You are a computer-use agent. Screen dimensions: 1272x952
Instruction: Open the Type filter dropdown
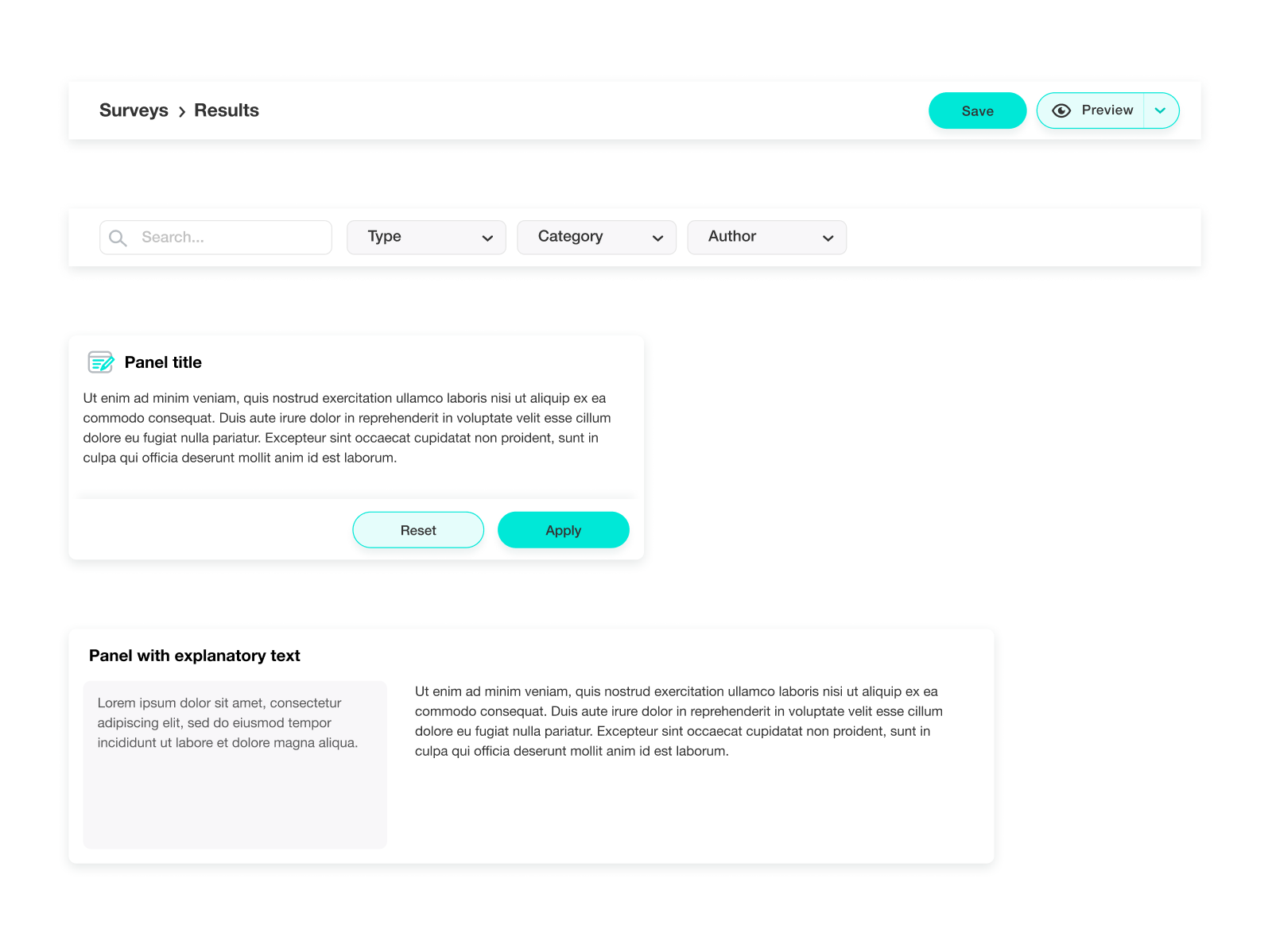tap(426, 237)
